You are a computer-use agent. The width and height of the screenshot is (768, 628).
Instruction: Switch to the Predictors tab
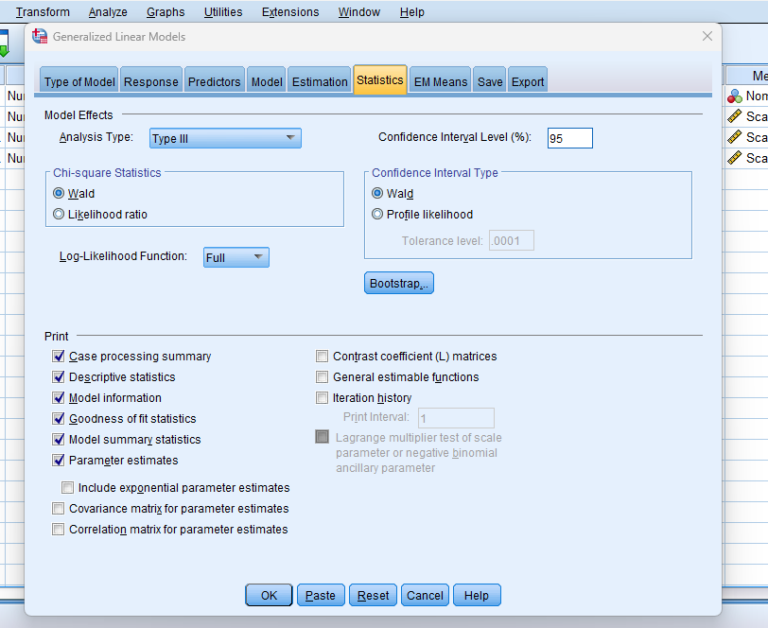pyautogui.click(x=215, y=81)
